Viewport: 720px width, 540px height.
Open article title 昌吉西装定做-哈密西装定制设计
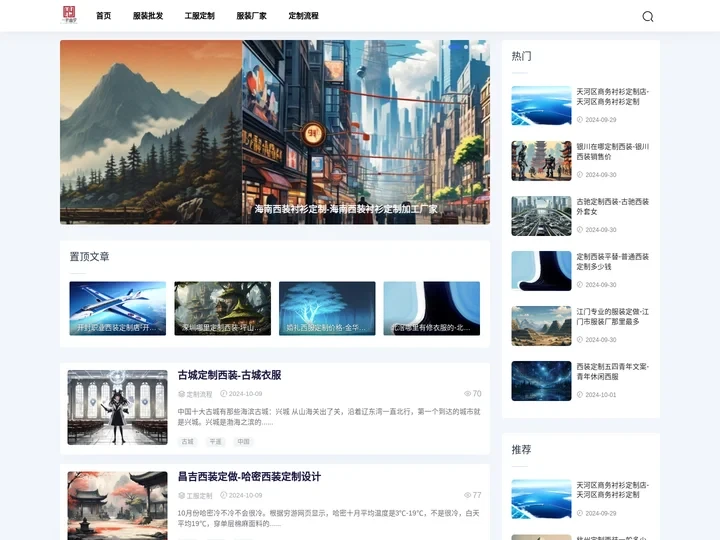point(249,477)
